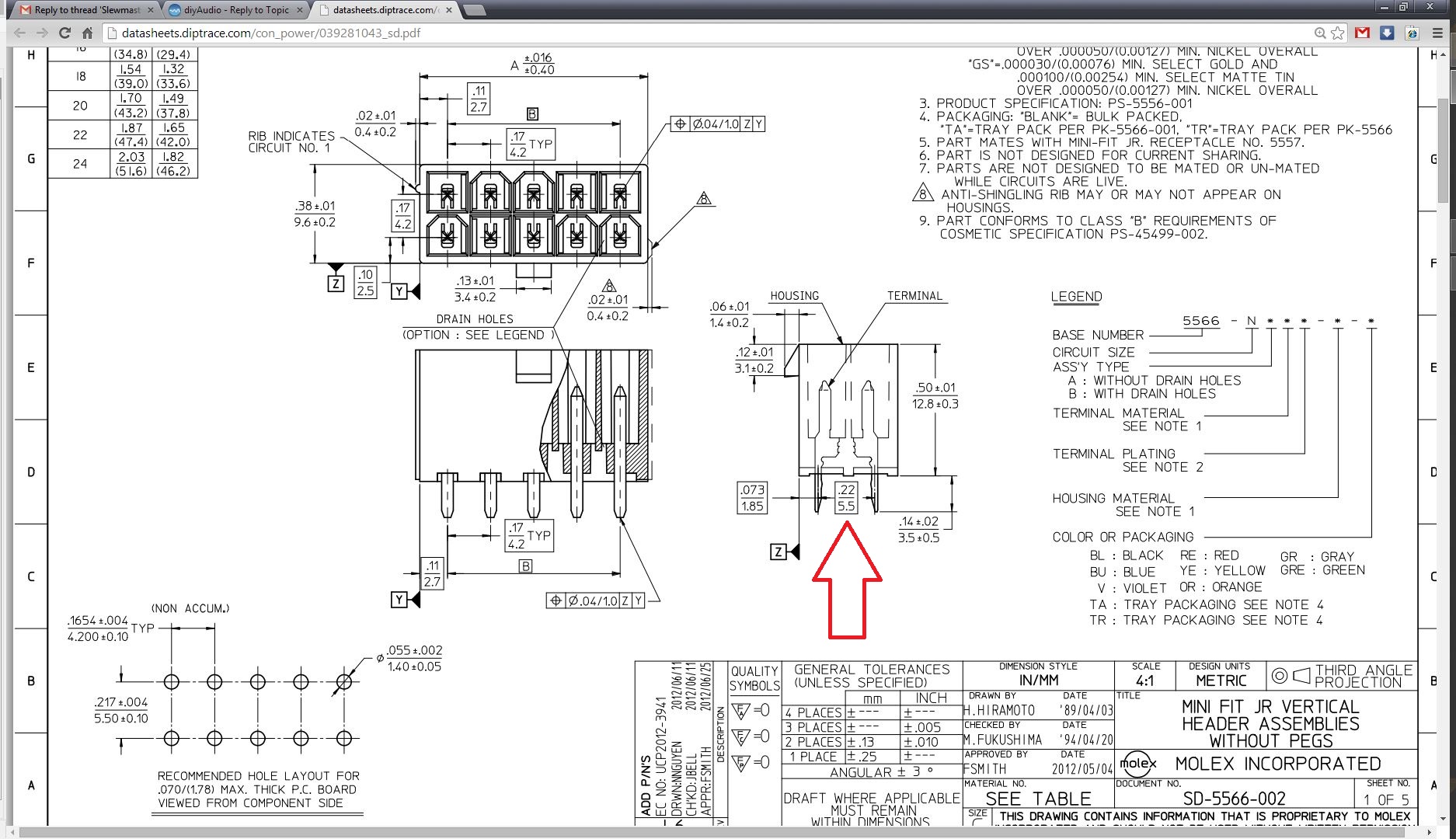Open a new browser tab
This screenshot has width=1456, height=839.
474,10
